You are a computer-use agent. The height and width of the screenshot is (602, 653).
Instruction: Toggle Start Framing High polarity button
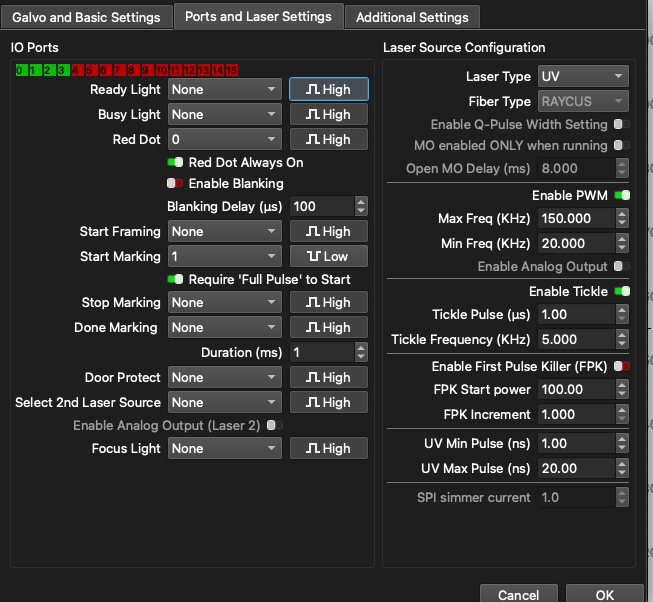[x=328, y=231]
